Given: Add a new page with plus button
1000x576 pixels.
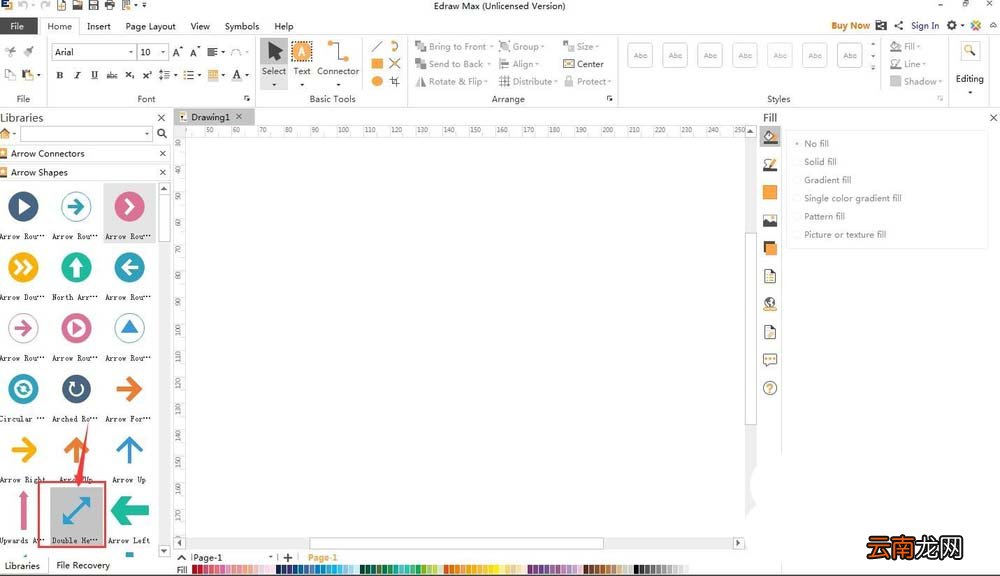Looking at the screenshot, I should [288, 558].
